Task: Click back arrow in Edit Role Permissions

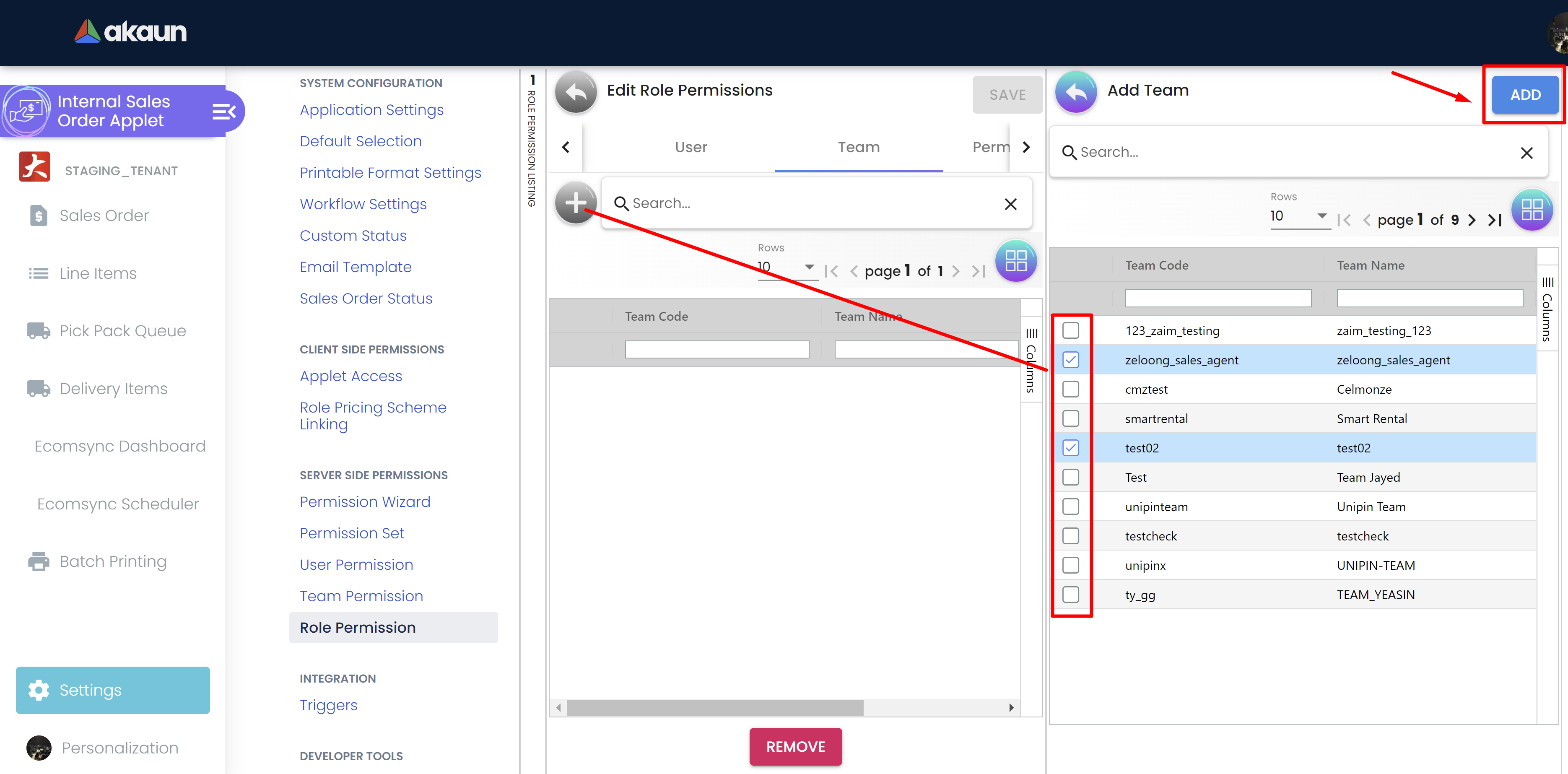Action: point(575,92)
